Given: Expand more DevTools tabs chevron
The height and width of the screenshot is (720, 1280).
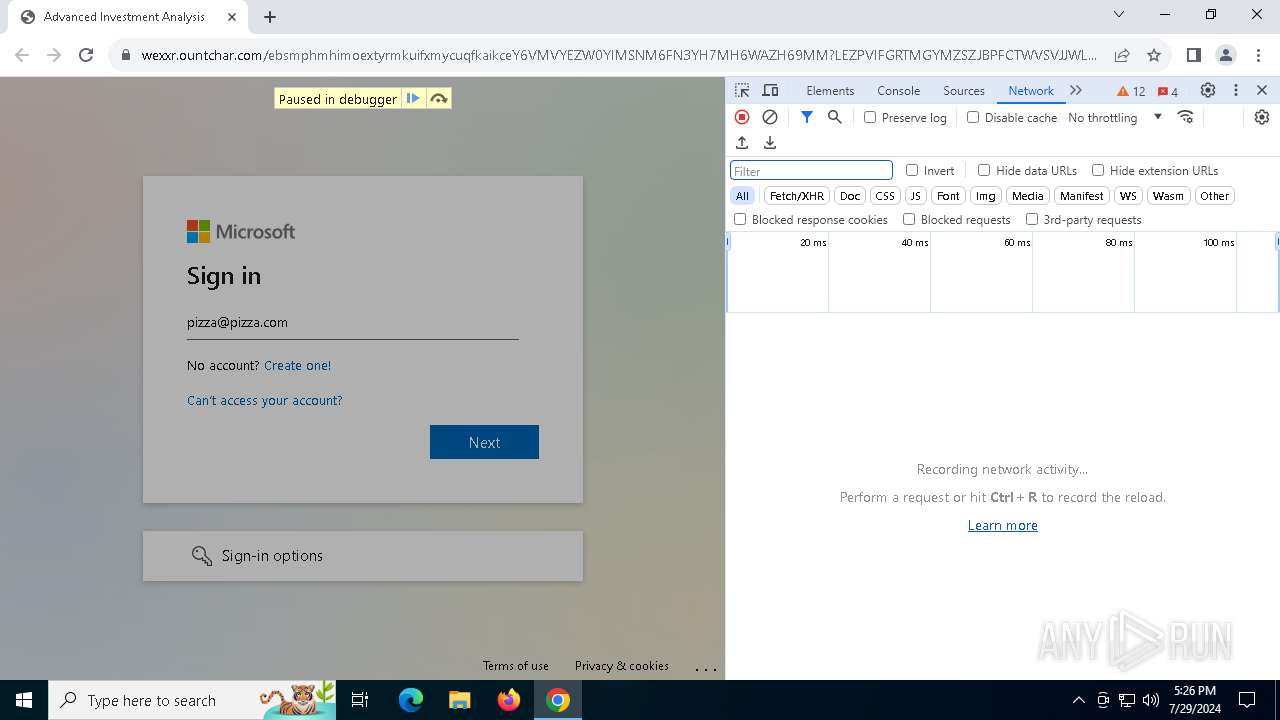Looking at the screenshot, I should (x=1076, y=90).
